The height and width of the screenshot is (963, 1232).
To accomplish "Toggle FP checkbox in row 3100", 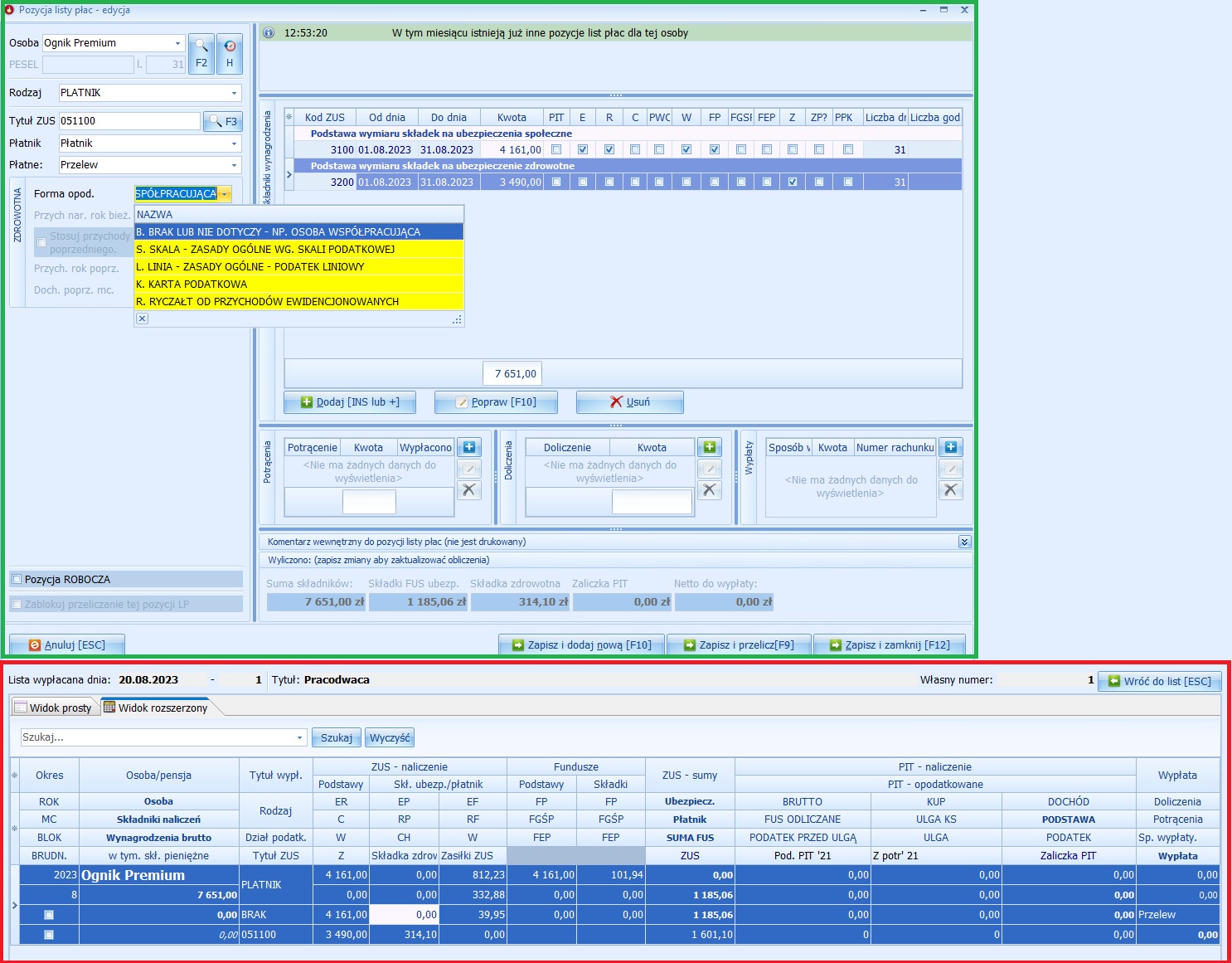I will click(715, 150).
